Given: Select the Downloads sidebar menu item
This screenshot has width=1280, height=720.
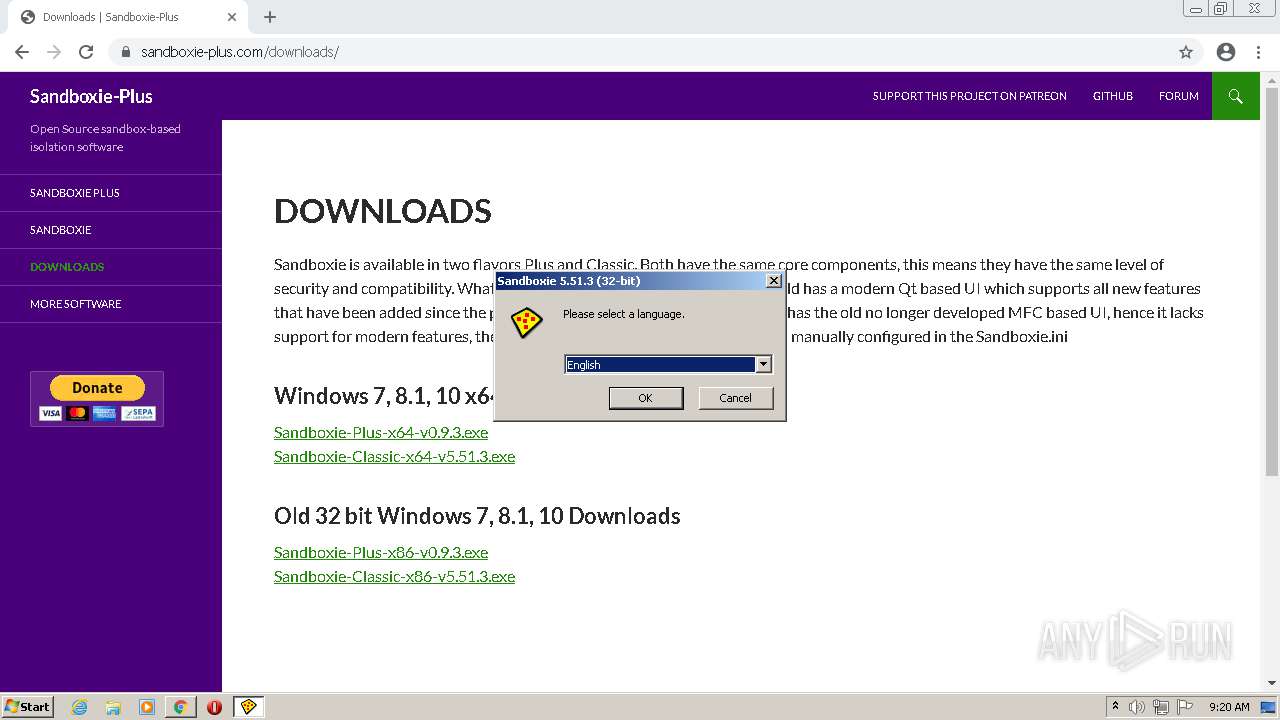Looking at the screenshot, I should (x=67, y=267).
